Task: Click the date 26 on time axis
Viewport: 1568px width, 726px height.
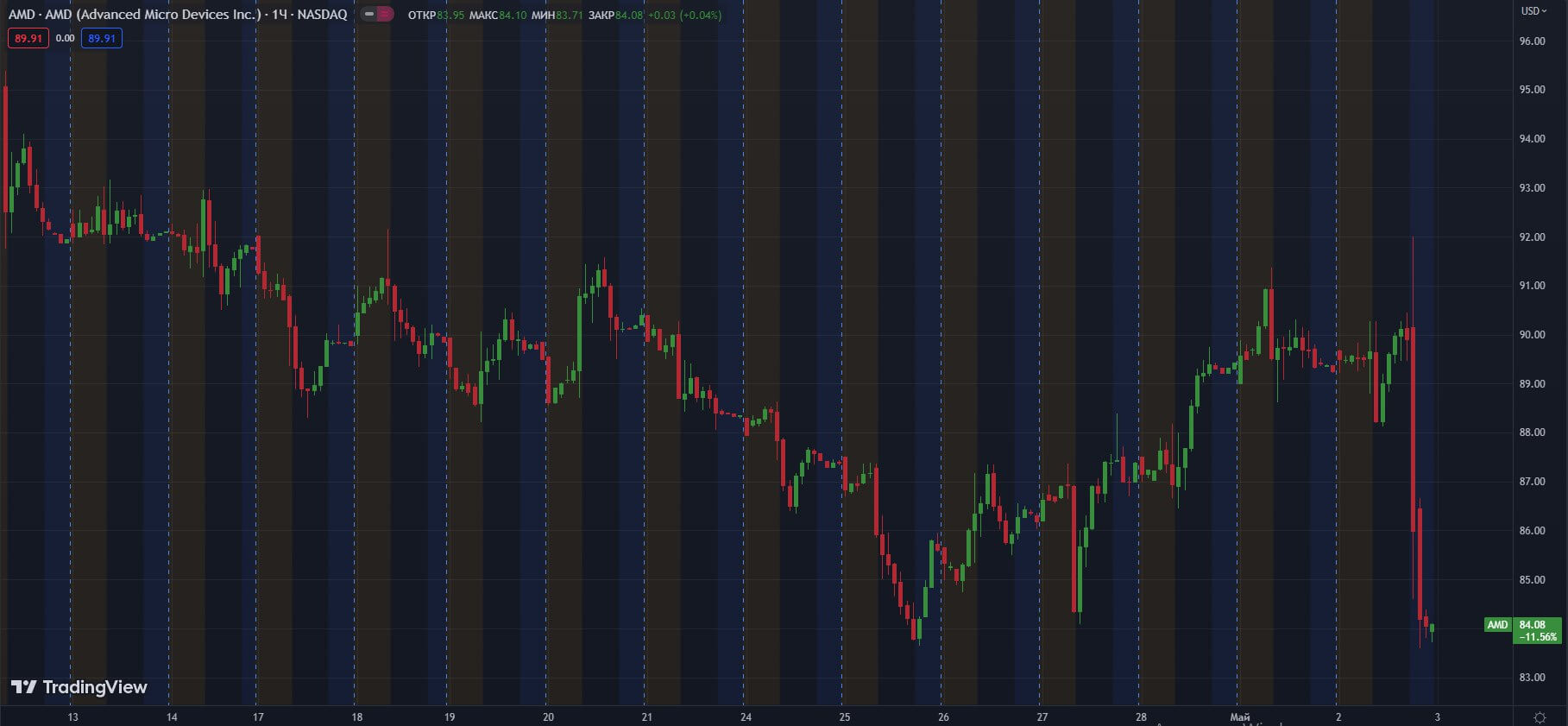Action: [x=943, y=717]
